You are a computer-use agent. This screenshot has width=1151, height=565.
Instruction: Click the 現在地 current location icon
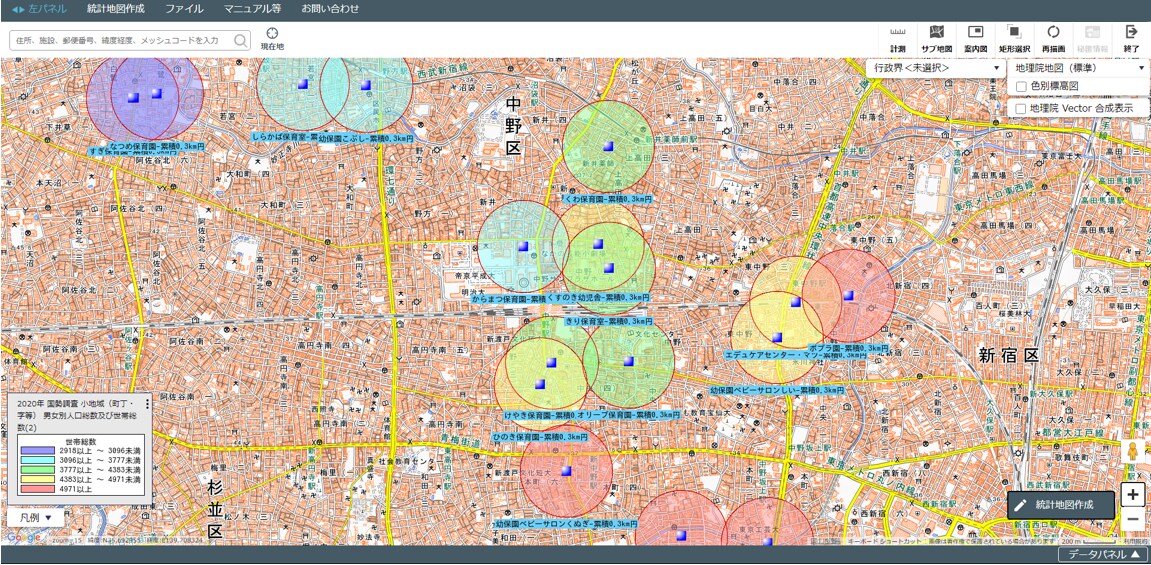pos(272,39)
